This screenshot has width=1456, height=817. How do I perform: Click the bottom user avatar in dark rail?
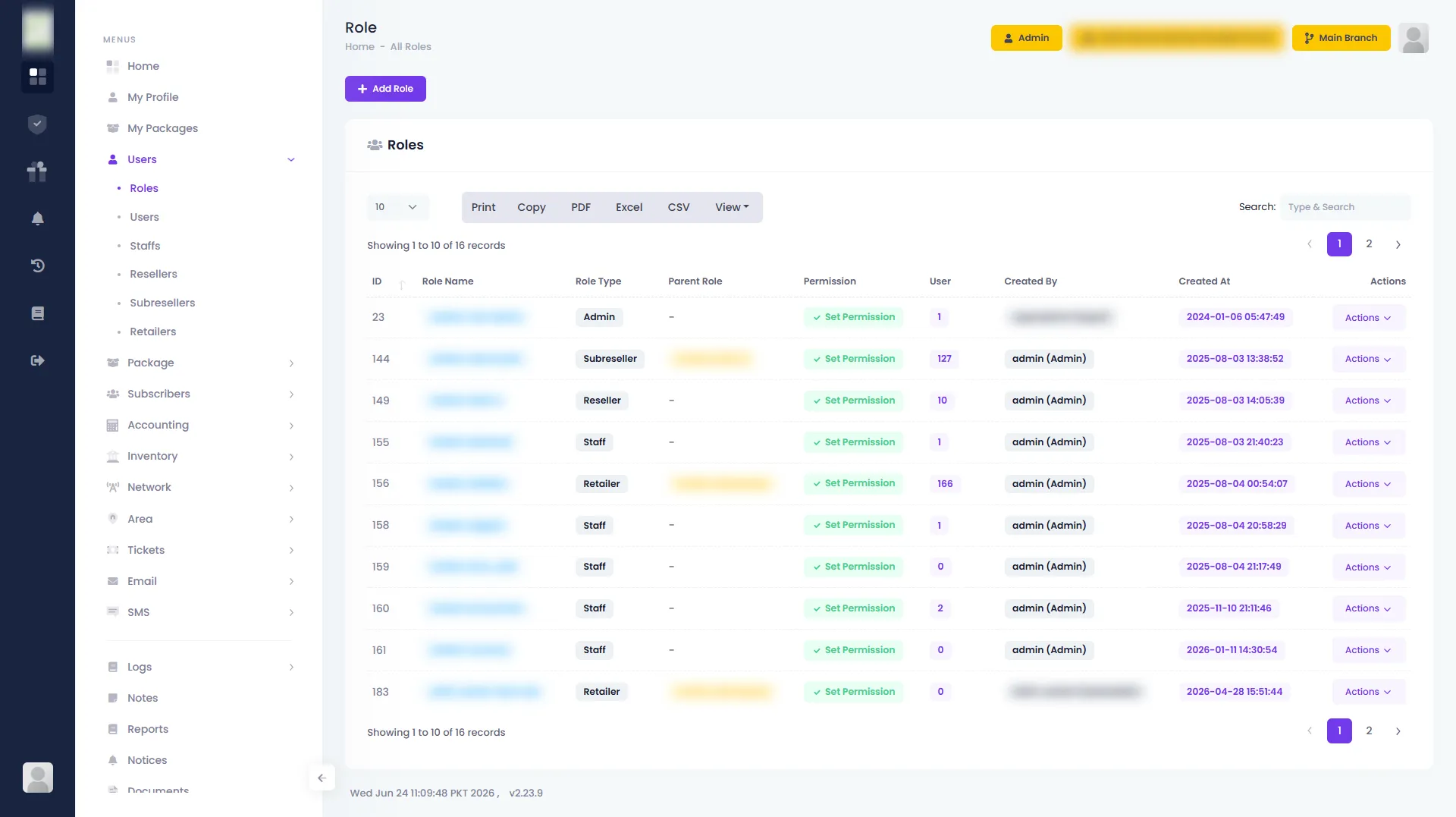click(x=38, y=778)
